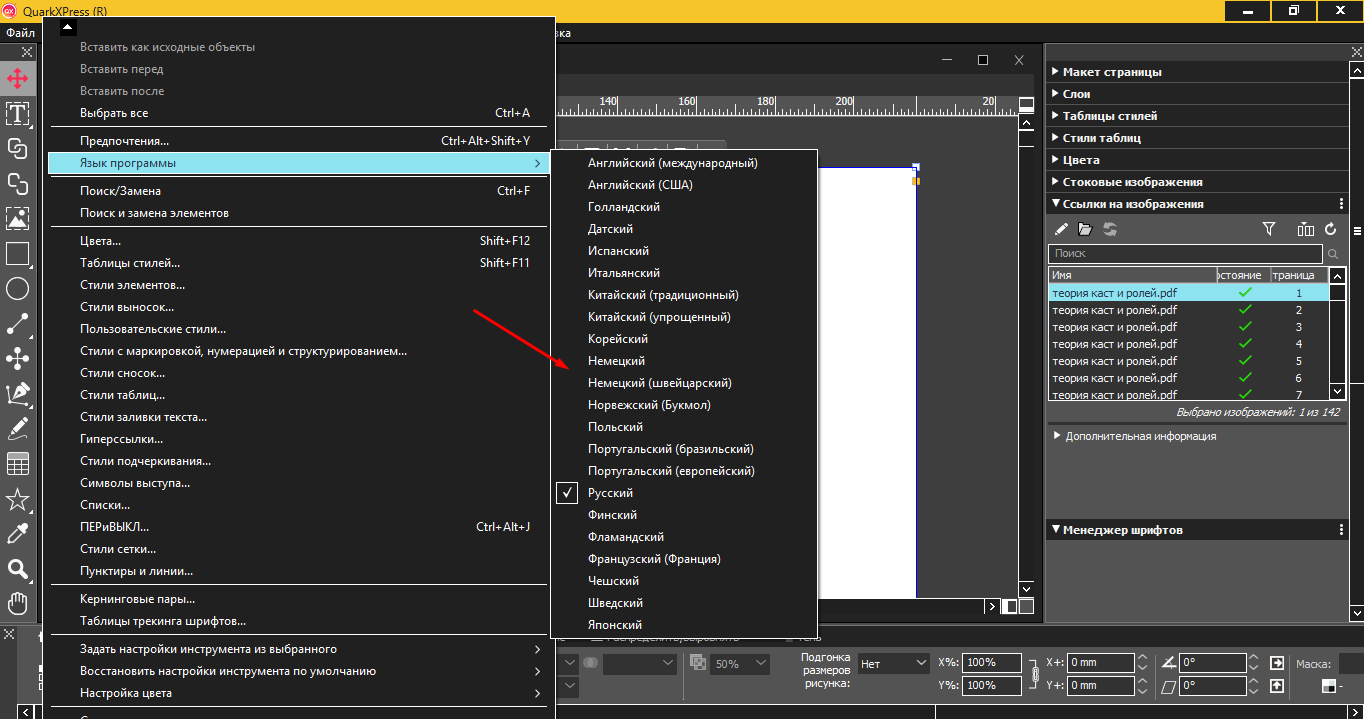1364x719 pixels.
Task: Select the Text Unlinking tool
Action: point(17,183)
